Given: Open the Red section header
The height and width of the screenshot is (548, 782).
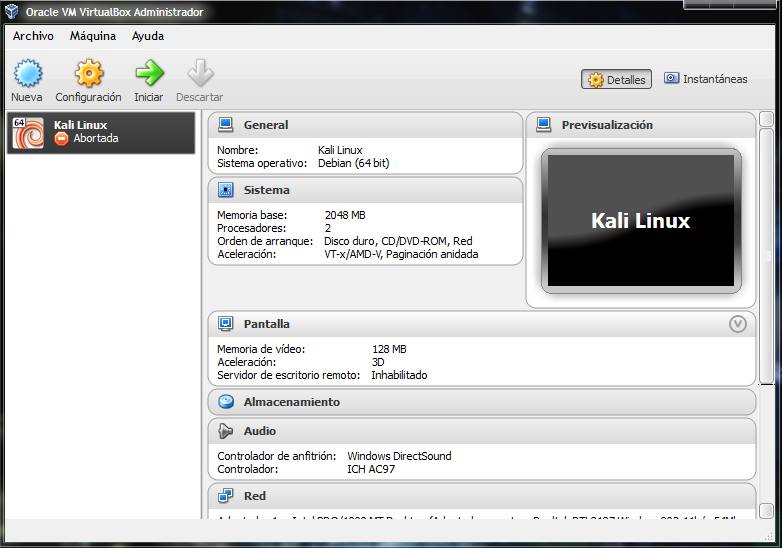Looking at the screenshot, I should (482, 496).
